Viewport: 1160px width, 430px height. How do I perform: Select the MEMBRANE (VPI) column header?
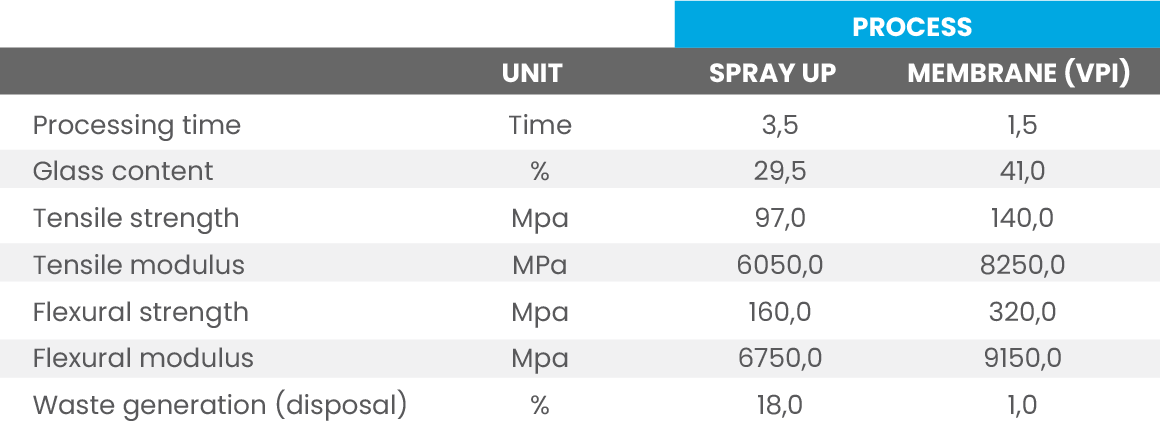tap(1018, 73)
